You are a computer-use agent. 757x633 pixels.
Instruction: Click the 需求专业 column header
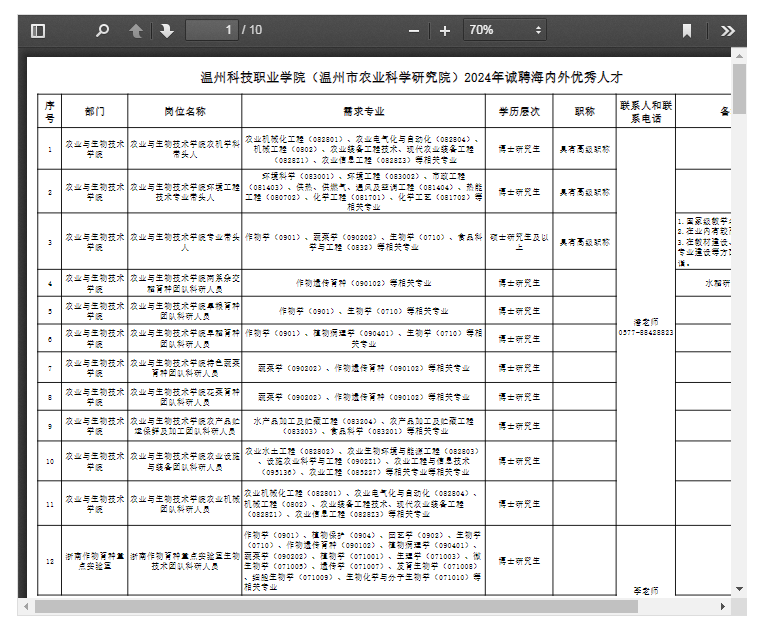(x=364, y=112)
